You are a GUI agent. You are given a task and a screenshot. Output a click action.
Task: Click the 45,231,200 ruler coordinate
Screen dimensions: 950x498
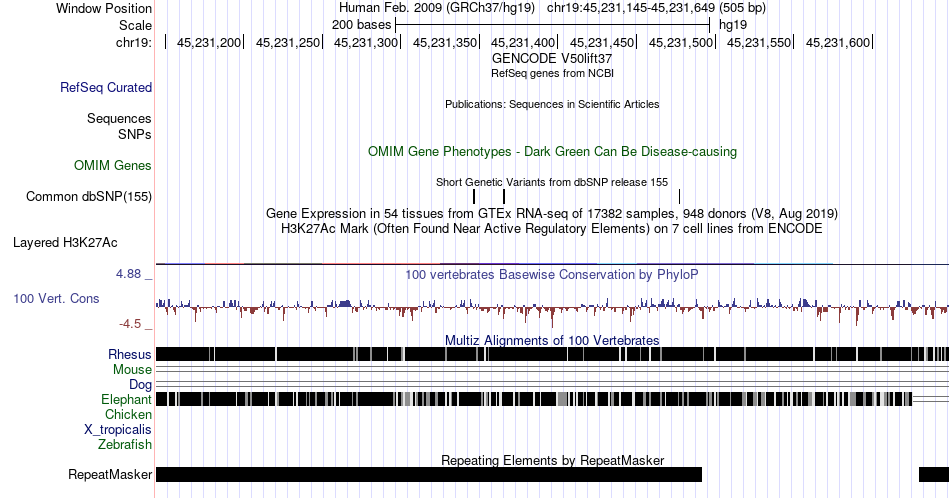pos(209,42)
